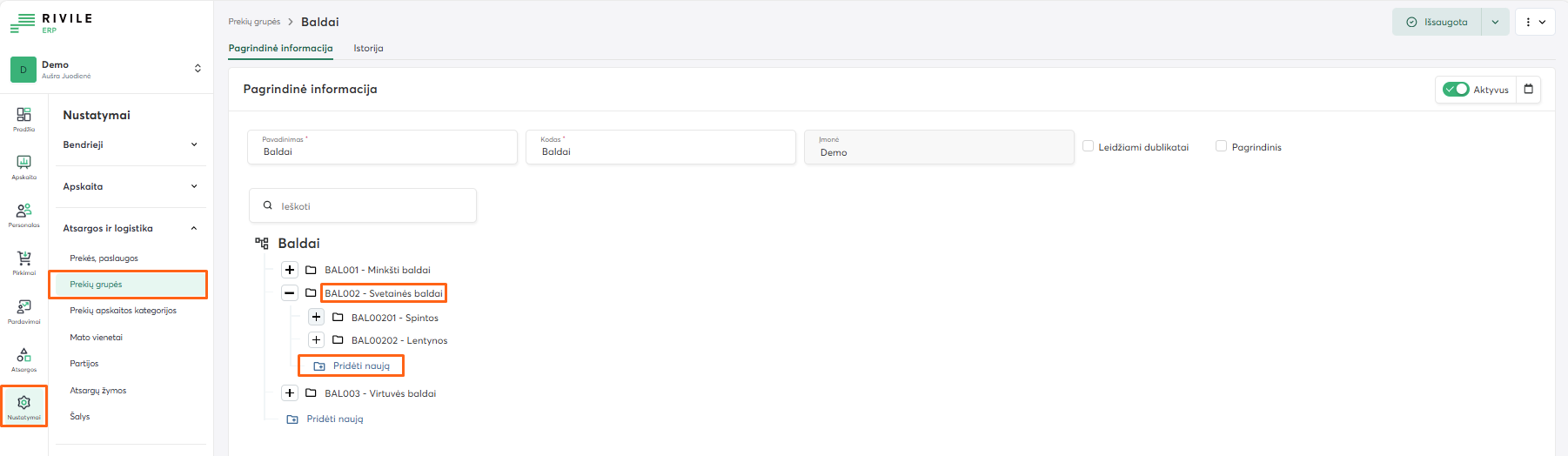Switch to the Istorija tab

(x=368, y=49)
